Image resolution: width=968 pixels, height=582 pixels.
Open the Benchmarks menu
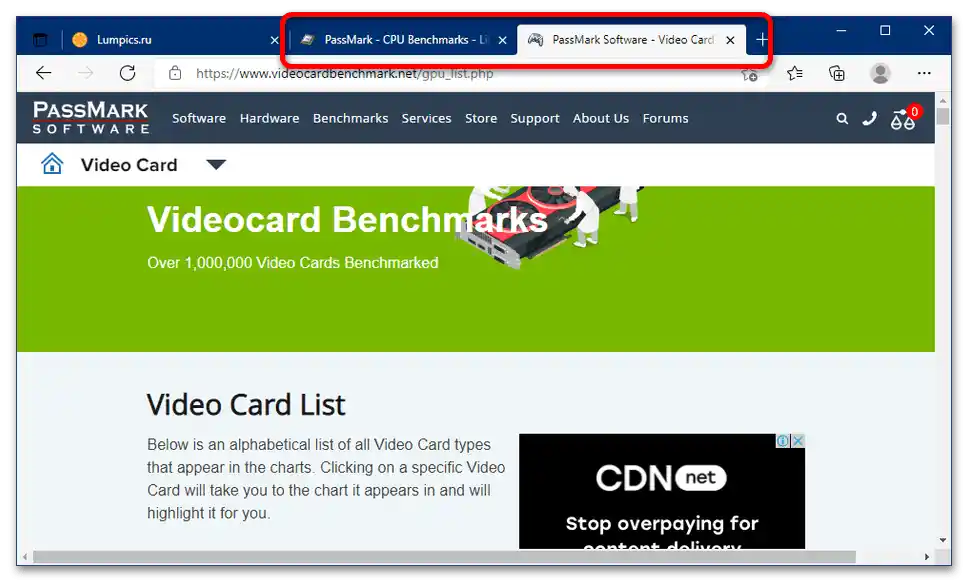(x=351, y=118)
